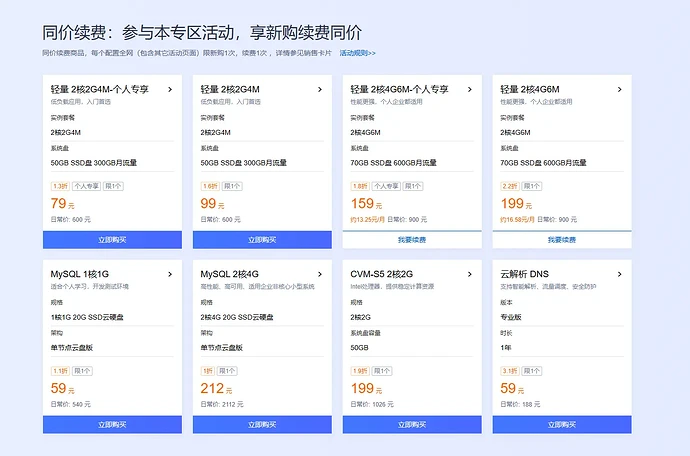Expand arrow on CVM-S5 2核2G card
The image size is (690, 456).
pyautogui.click(x=470, y=274)
